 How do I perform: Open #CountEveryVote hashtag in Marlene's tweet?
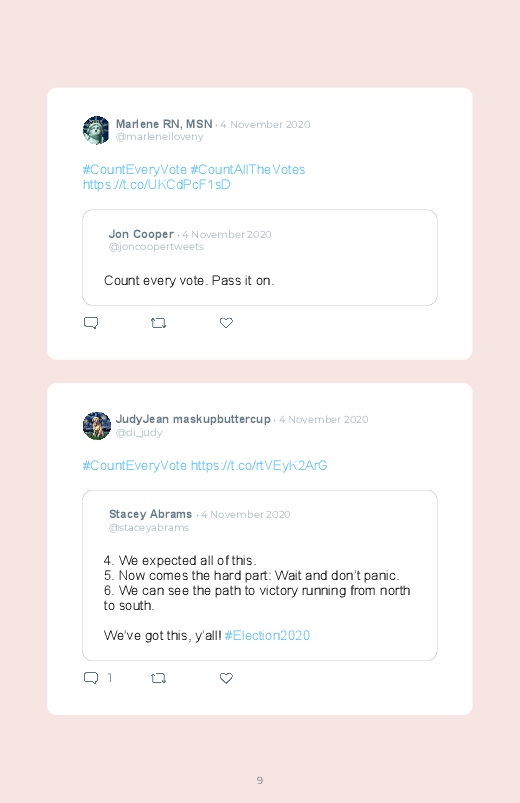(x=135, y=170)
